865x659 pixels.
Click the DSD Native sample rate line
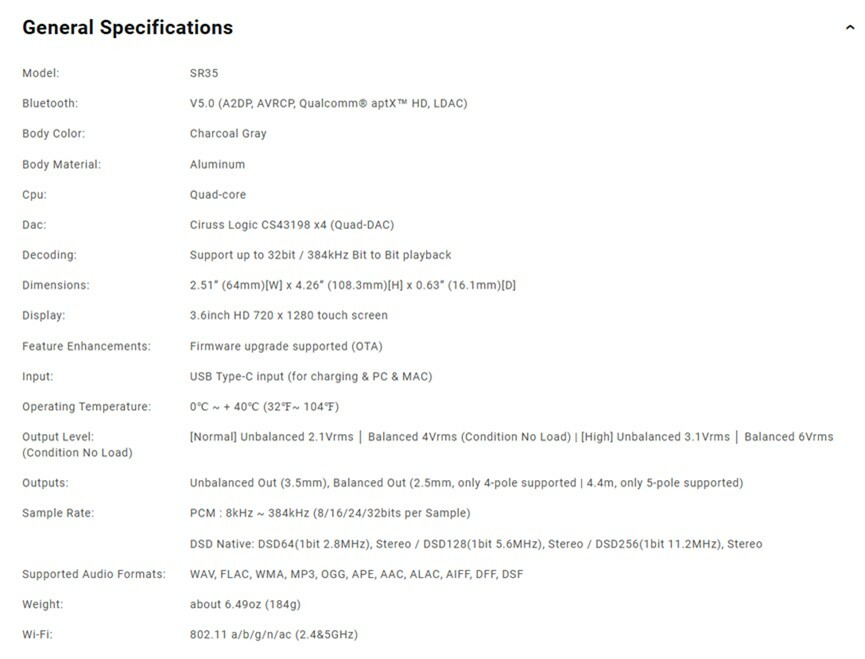click(475, 544)
